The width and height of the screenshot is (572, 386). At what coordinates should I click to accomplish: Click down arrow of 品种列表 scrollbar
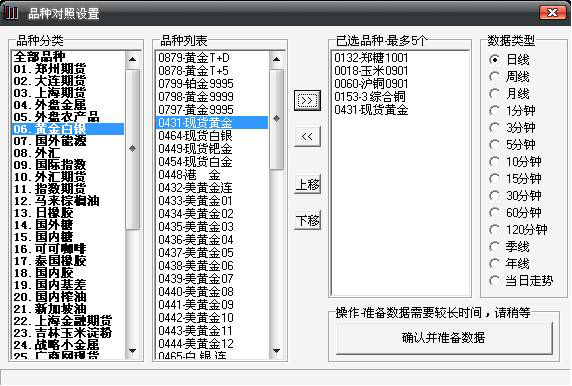(277, 351)
